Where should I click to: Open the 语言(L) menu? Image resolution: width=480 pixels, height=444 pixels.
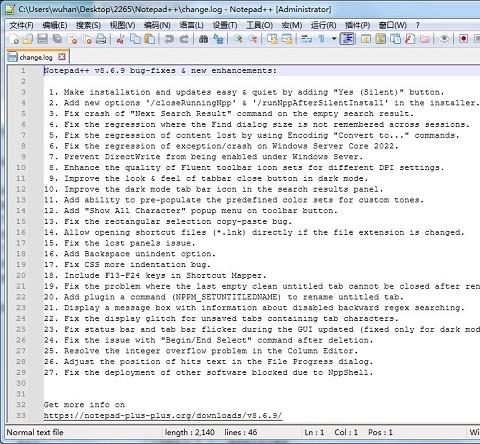[x=191, y=25]
